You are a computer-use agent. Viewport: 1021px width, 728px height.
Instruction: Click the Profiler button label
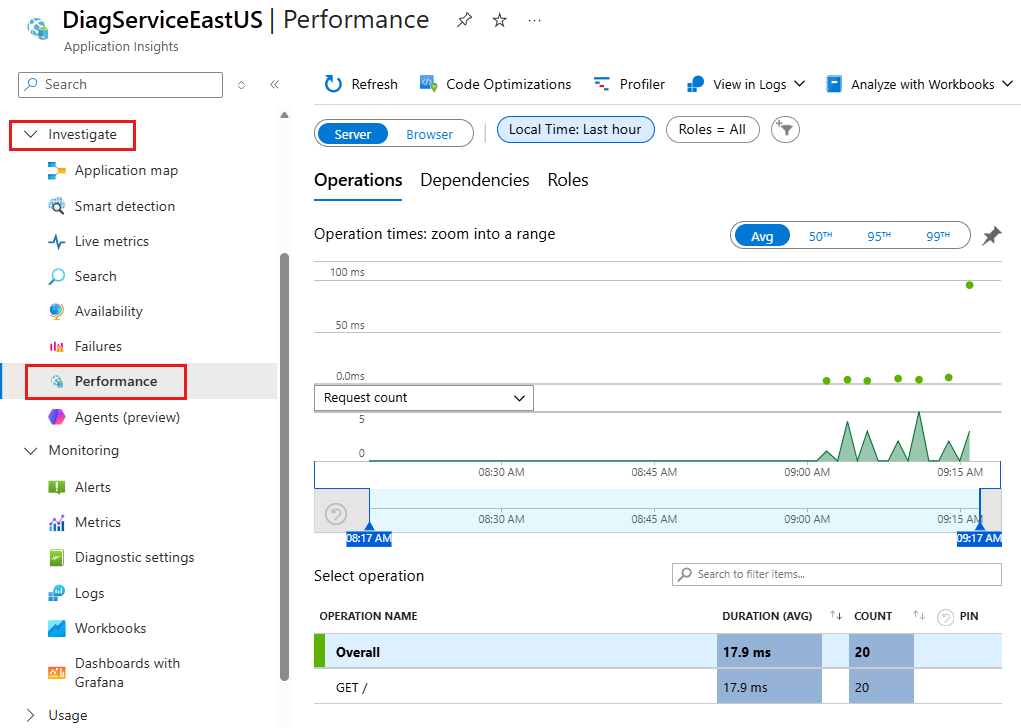(x=642, y=85)
